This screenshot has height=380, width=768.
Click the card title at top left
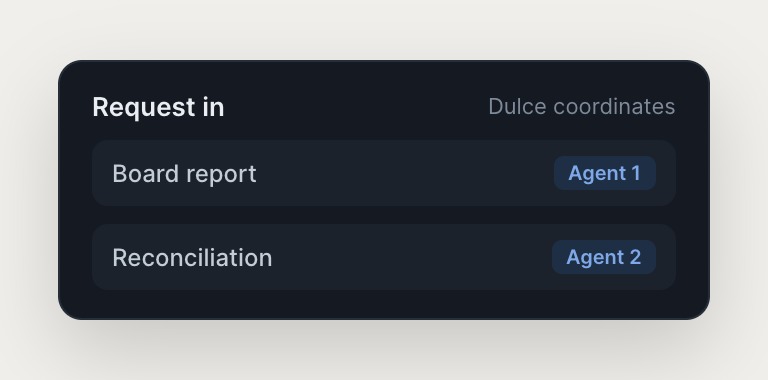158,107
